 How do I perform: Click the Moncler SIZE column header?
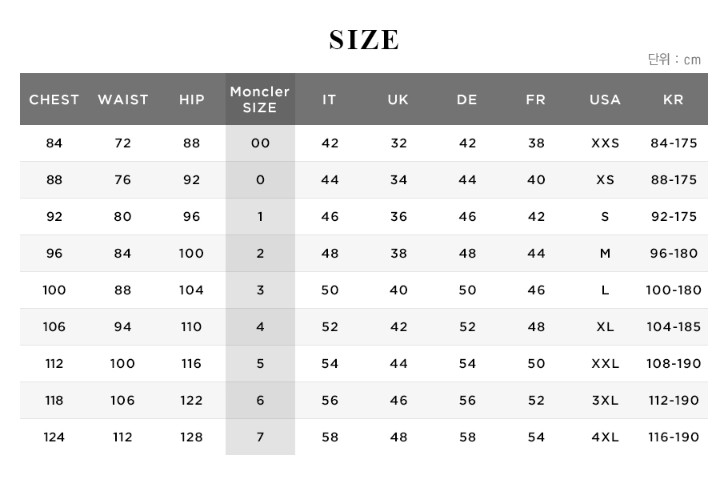click(260, 99)
